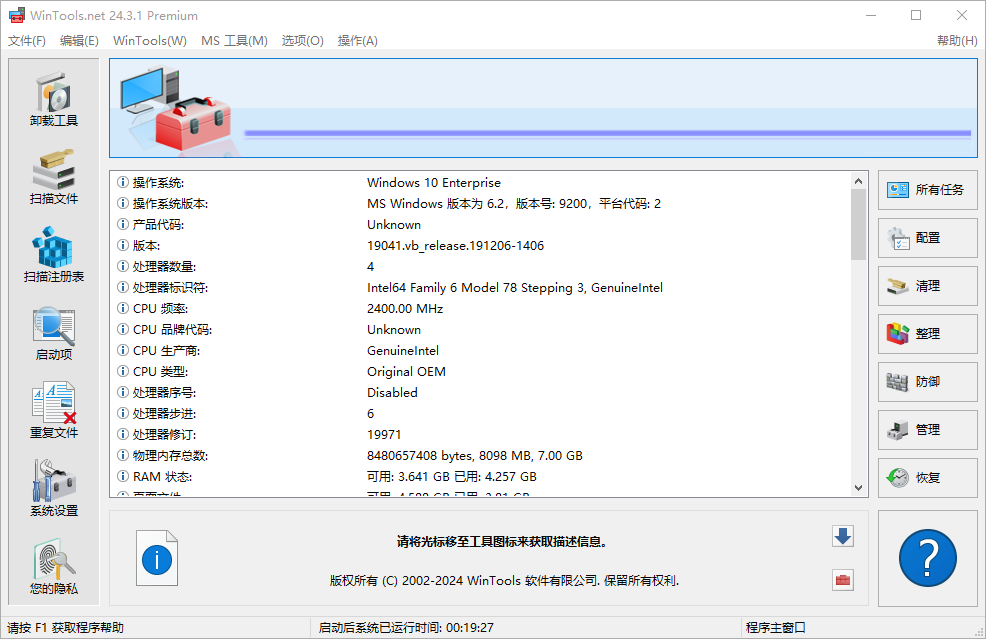Open the 扫描文件 scan files tool
986x639 pixels.
point(53,177)
